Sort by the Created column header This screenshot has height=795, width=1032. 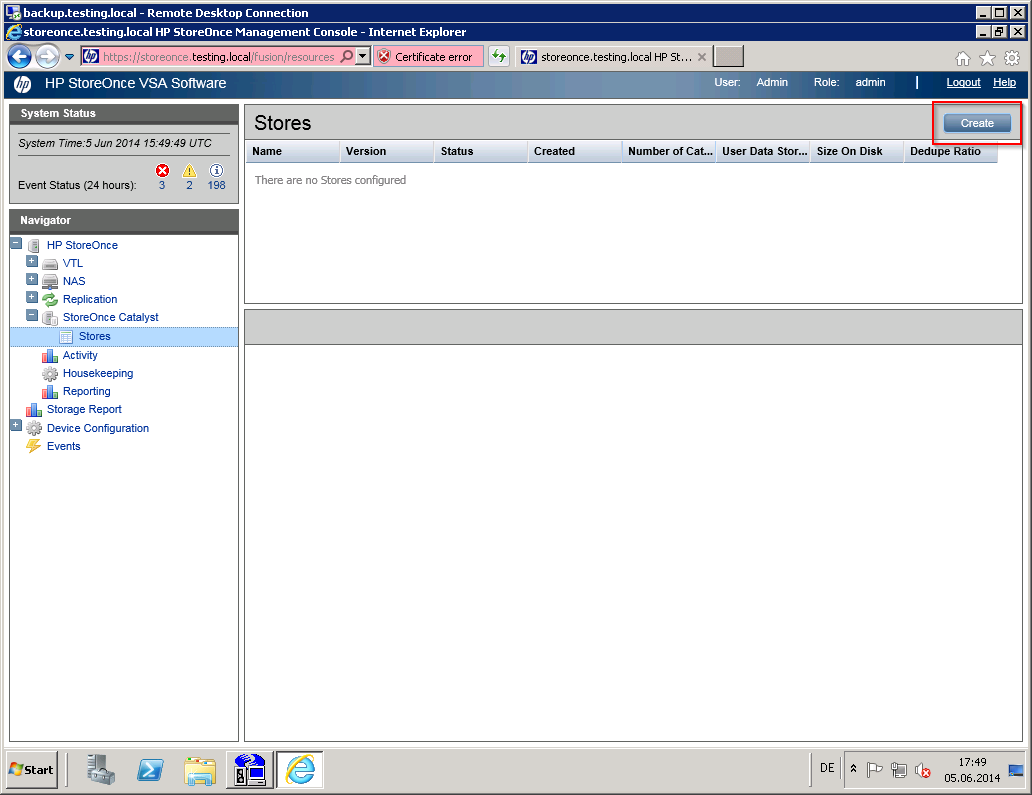coord(575,151)
